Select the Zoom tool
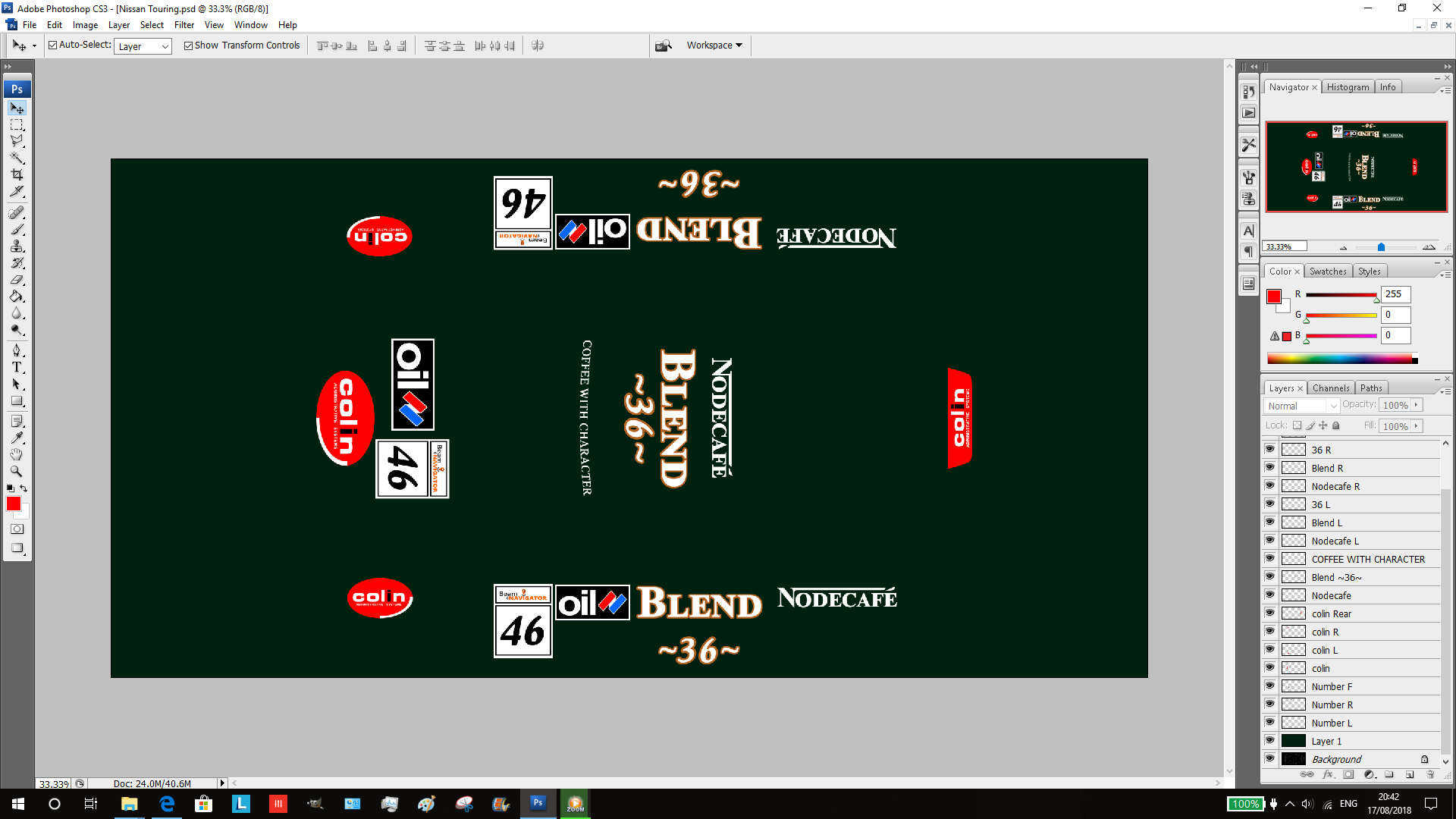 coord(17,471)
